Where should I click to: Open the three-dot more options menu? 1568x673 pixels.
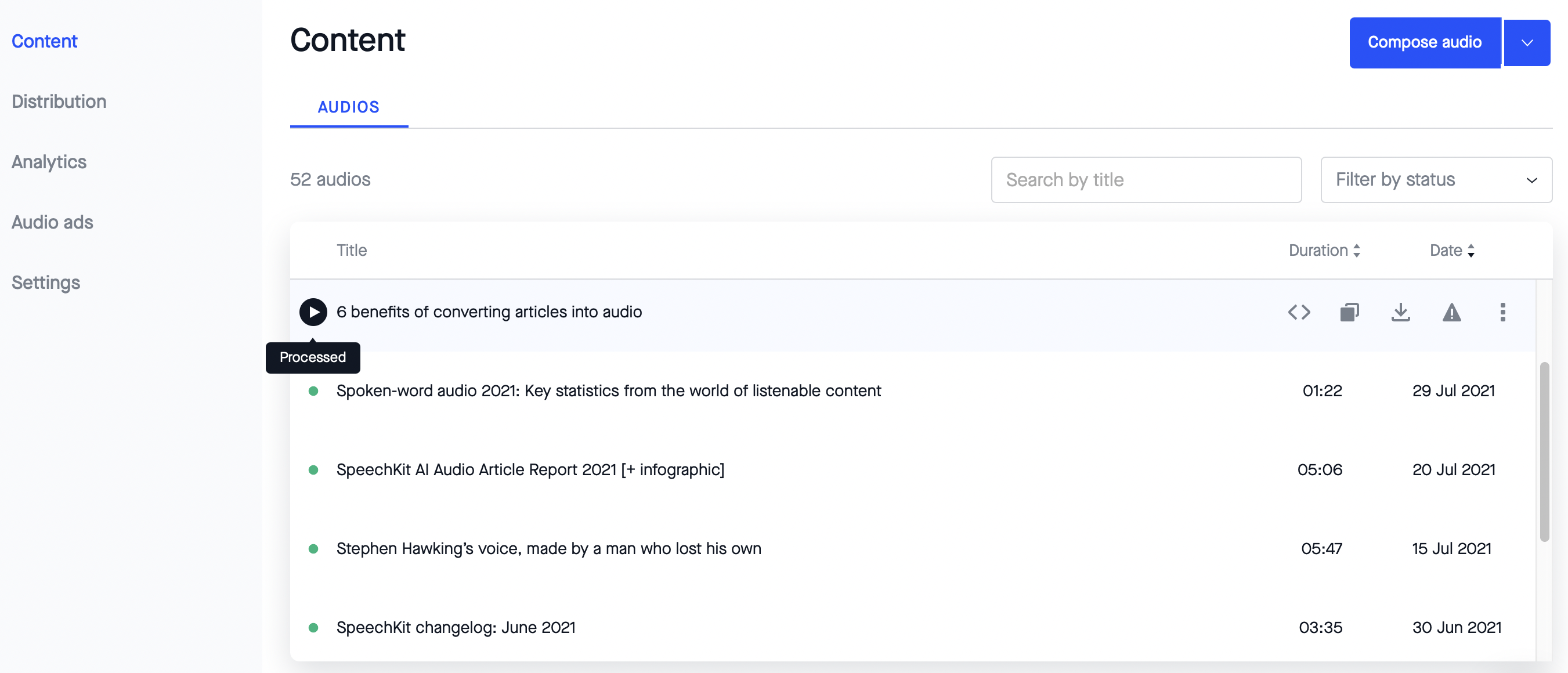point(1502,312)
